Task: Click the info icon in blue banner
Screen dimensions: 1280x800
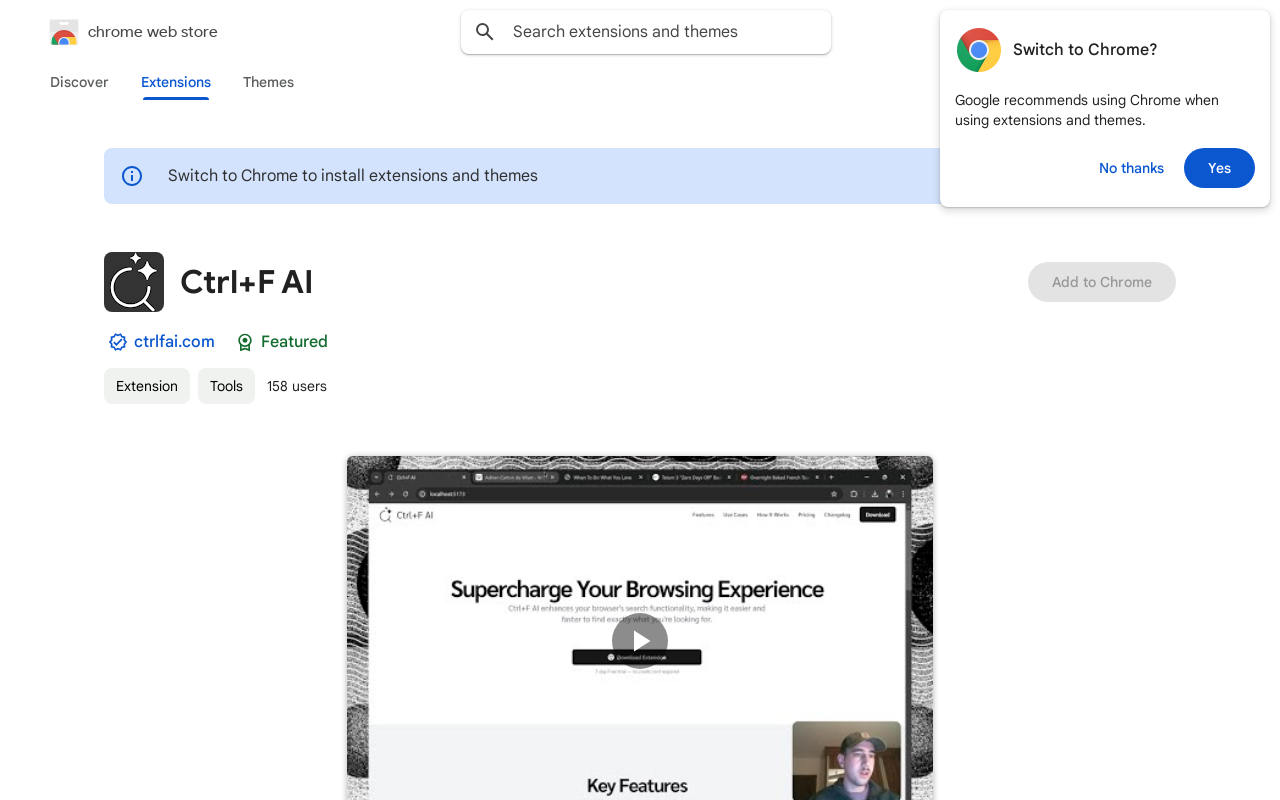Action: [132, 176]
